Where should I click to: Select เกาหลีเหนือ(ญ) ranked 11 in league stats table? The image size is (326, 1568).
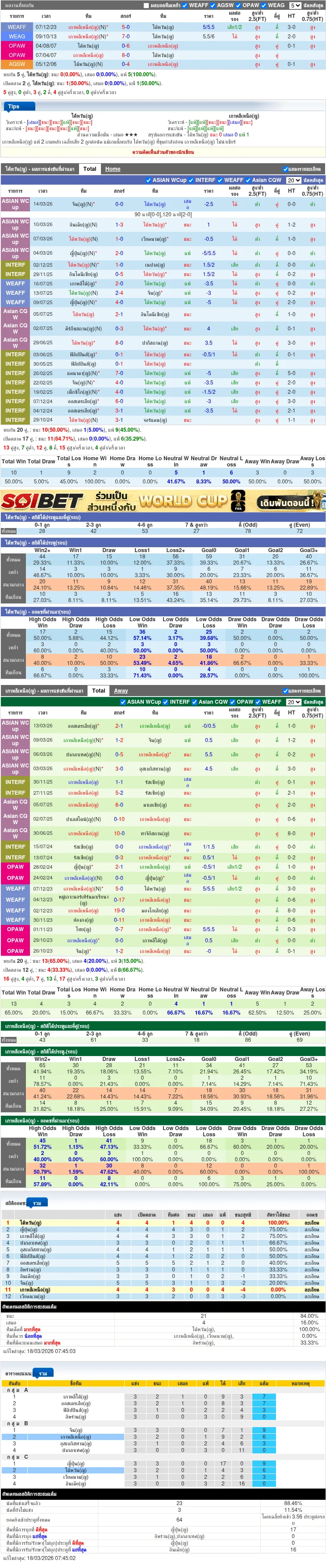[x=35, y=1290]
